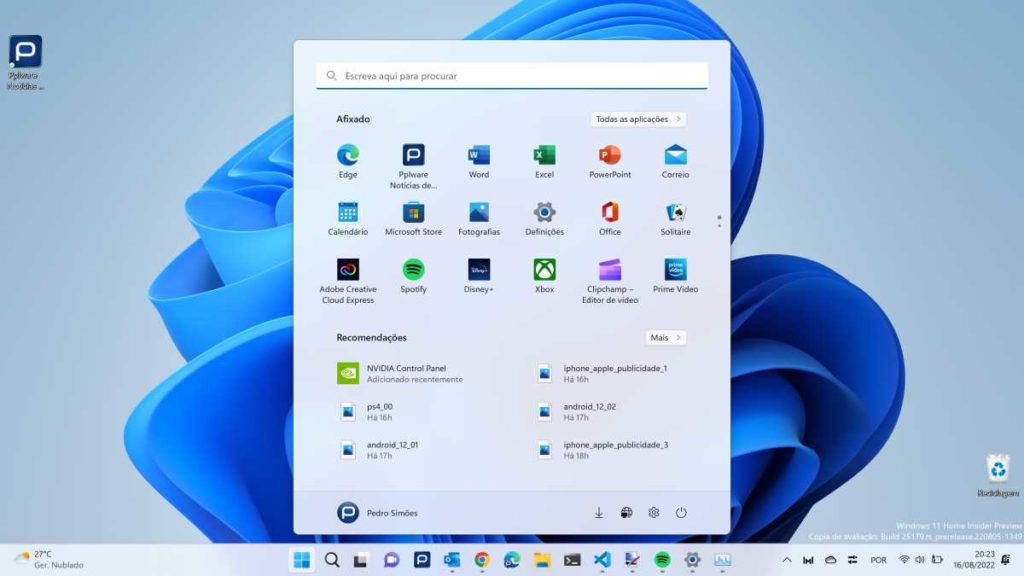
Task: Select the Recycle Bin desktop icon
Action: (x=998, y=475)
